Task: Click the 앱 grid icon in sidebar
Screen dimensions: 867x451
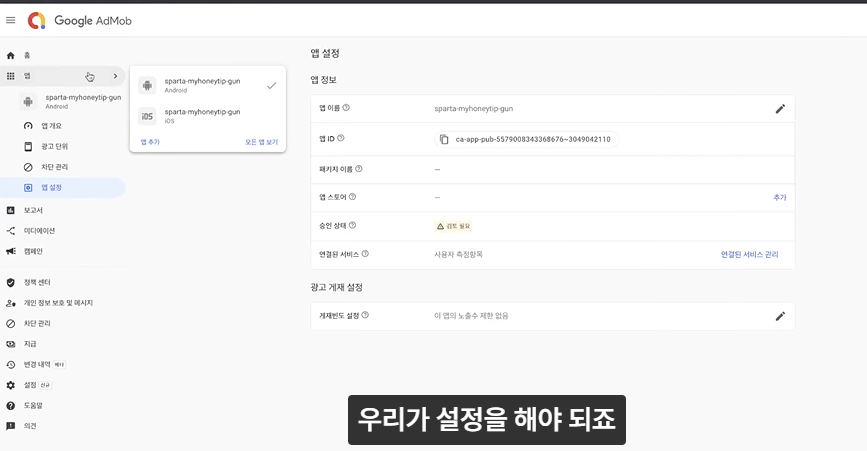Action: coord(11,76)
